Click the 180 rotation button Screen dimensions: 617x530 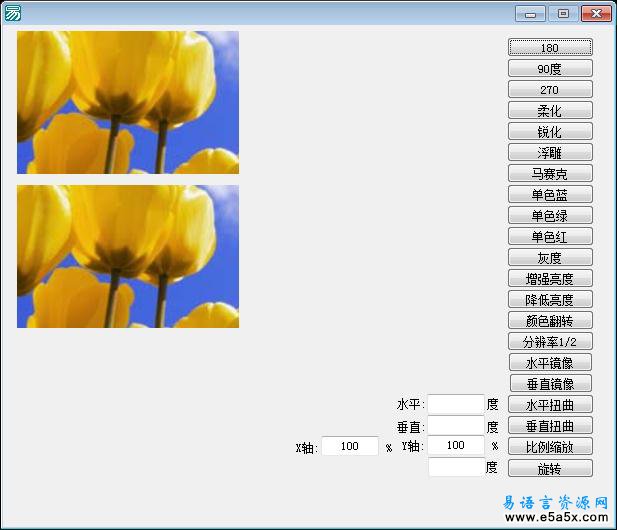click(x=550, y=47)
